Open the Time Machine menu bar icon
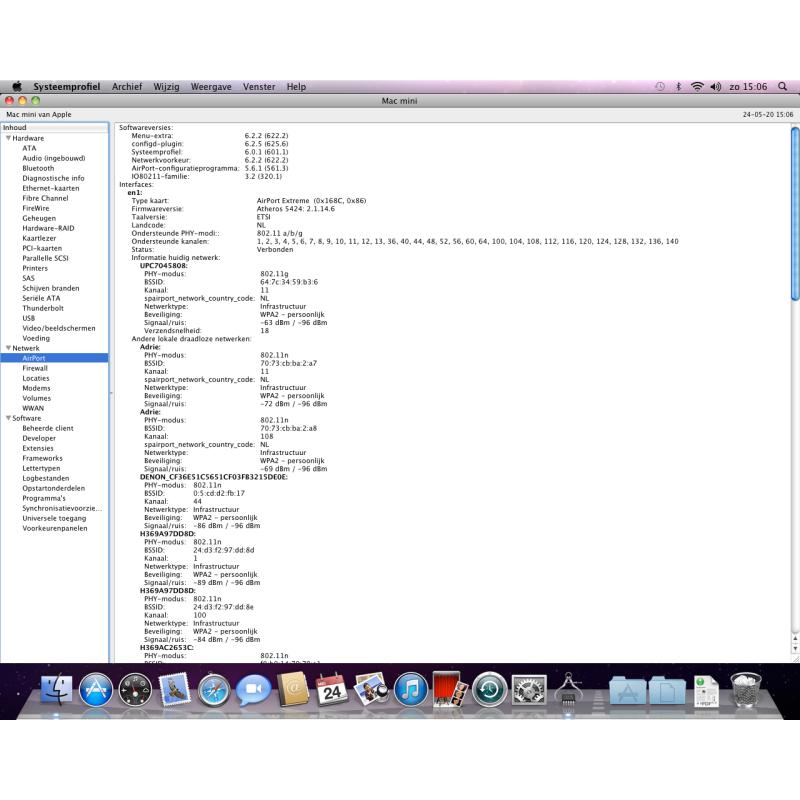800x800 pixels. tap(660, 86)
